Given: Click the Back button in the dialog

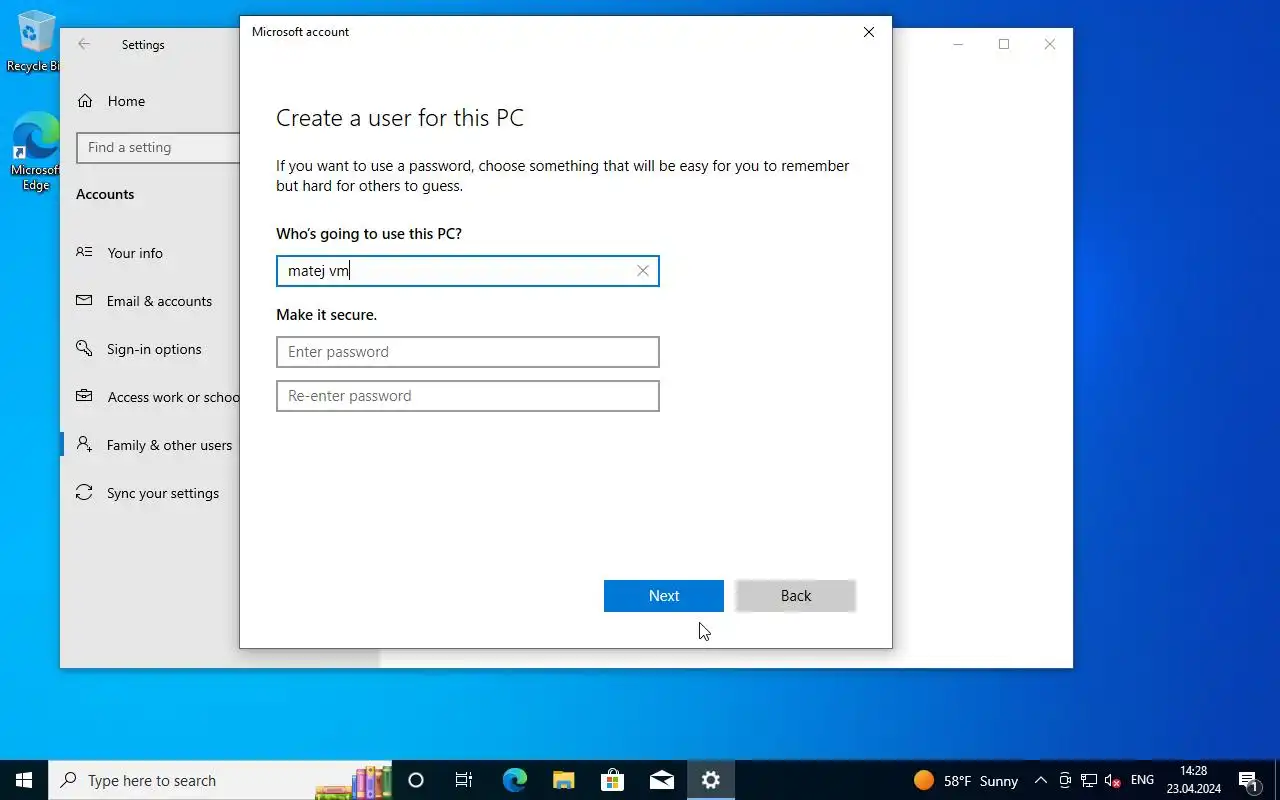Looking at the screenshot, I should pos(796,596).
